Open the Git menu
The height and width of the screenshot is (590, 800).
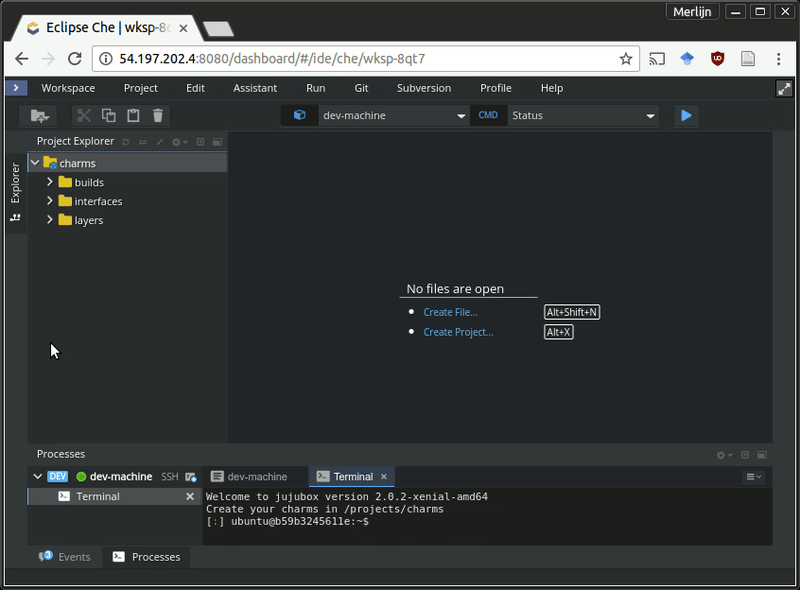pos(361,88)
